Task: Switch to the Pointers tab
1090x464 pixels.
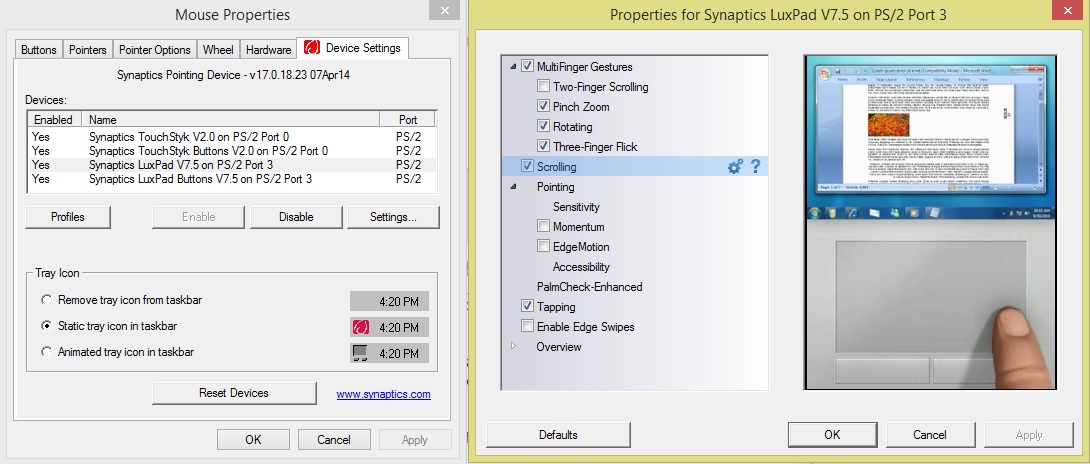Action: [x=88, y=49]
